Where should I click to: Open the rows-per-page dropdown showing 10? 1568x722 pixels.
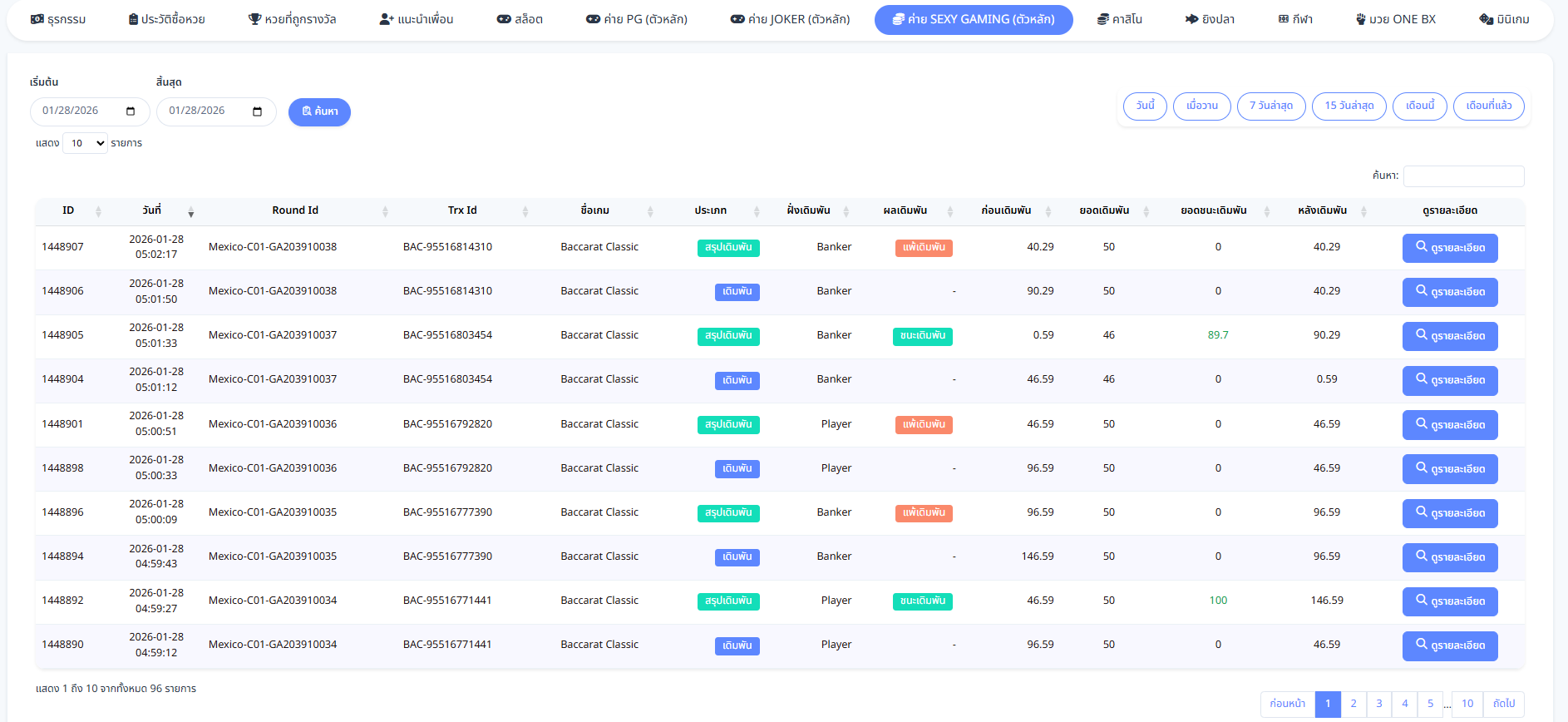(x=85, y=143)
